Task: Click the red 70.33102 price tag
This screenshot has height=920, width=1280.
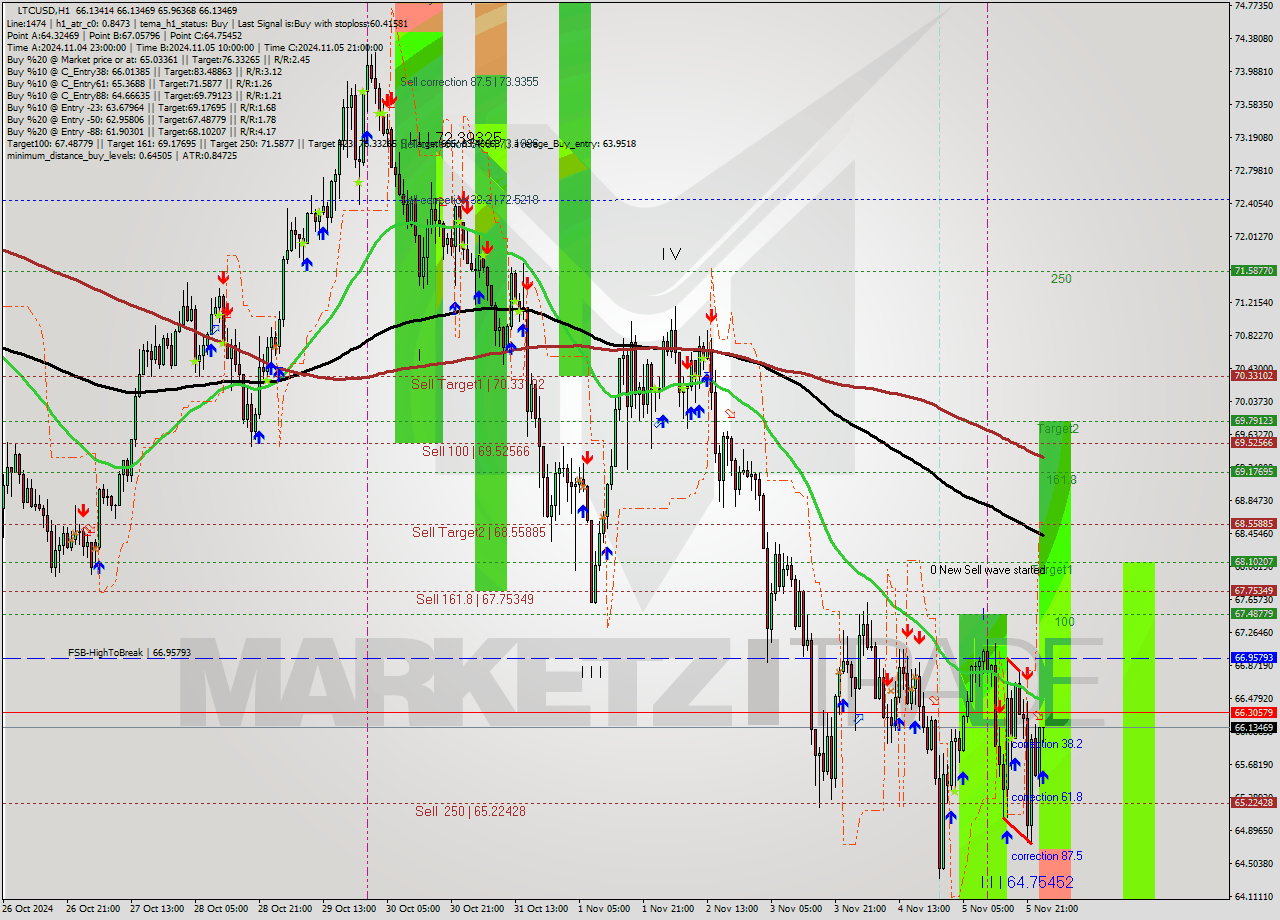Action: (1253, 376)
